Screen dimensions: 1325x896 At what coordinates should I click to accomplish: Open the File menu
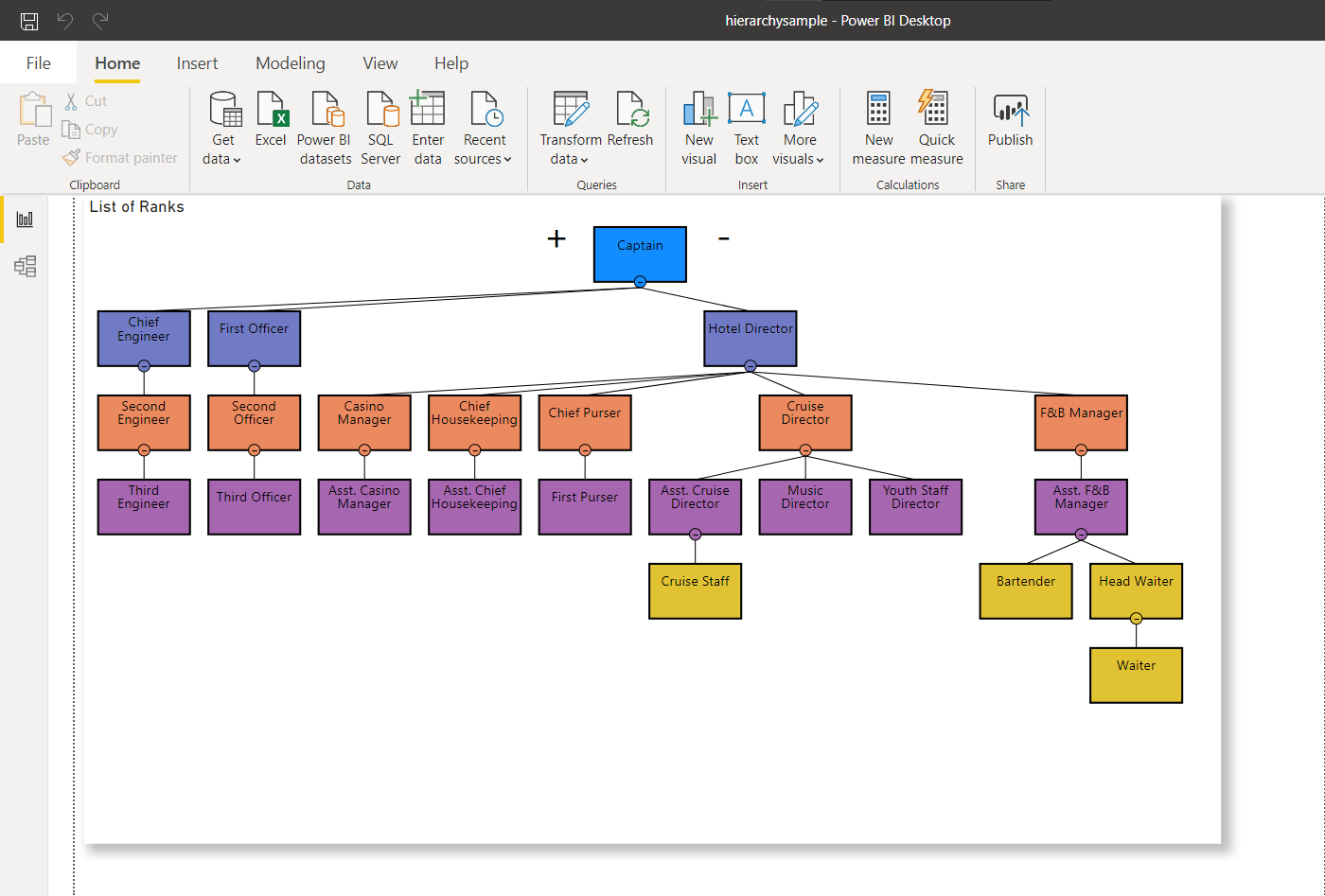tap(39, 63)
